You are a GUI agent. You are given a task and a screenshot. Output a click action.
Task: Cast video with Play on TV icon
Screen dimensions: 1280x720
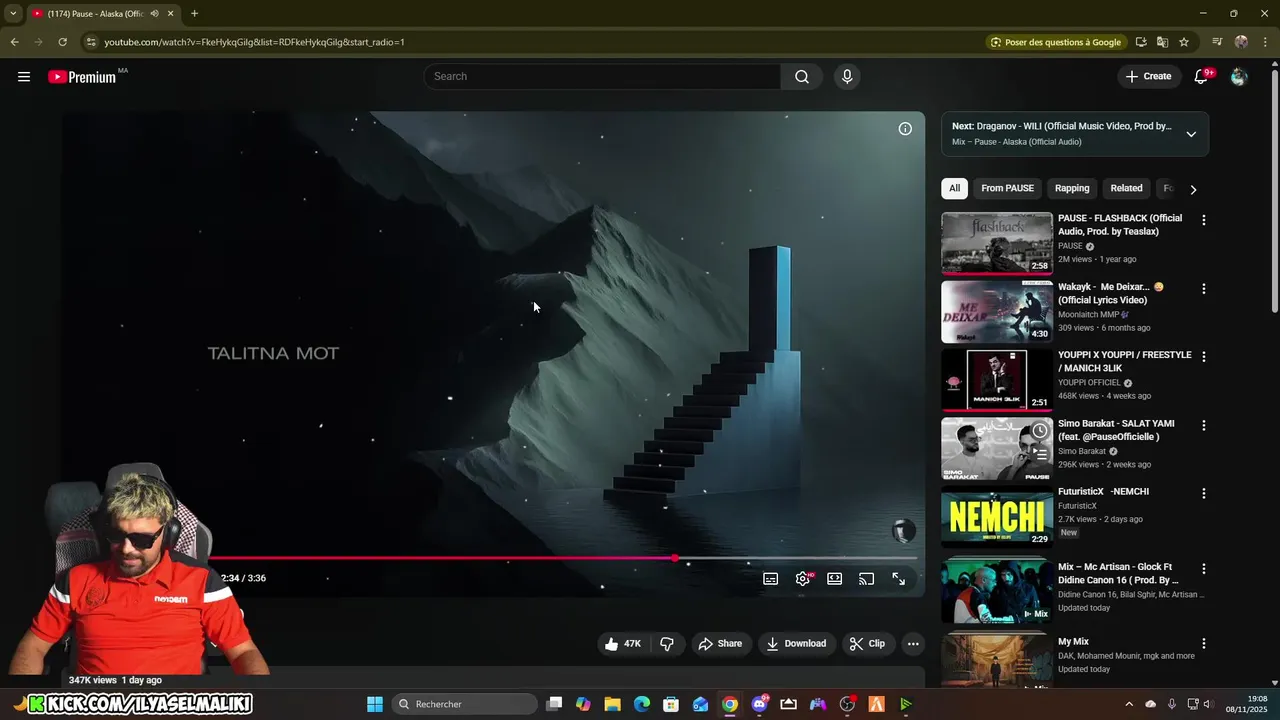click(x=867, y=579)
